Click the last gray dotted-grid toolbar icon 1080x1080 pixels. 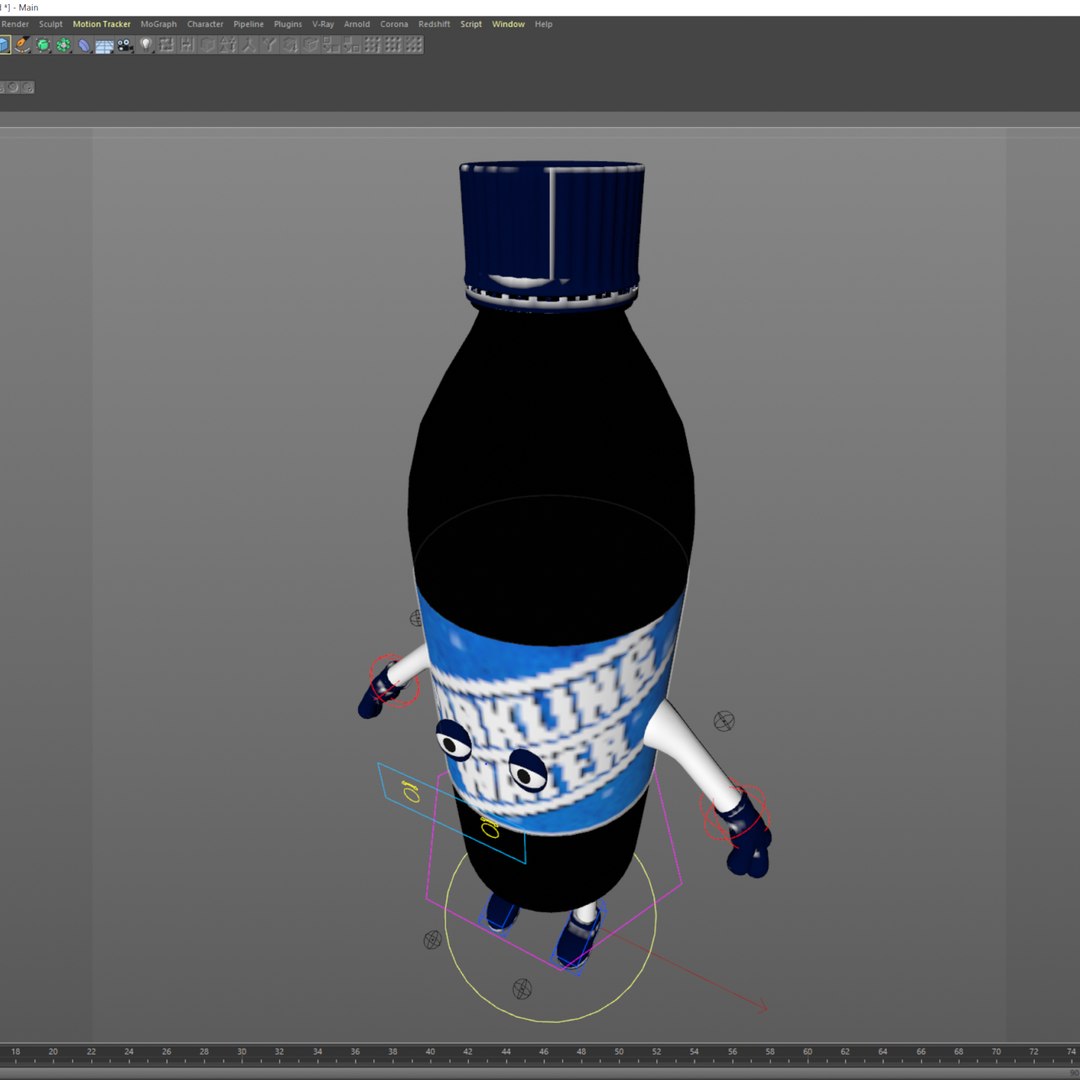click(x=413, y=45)
